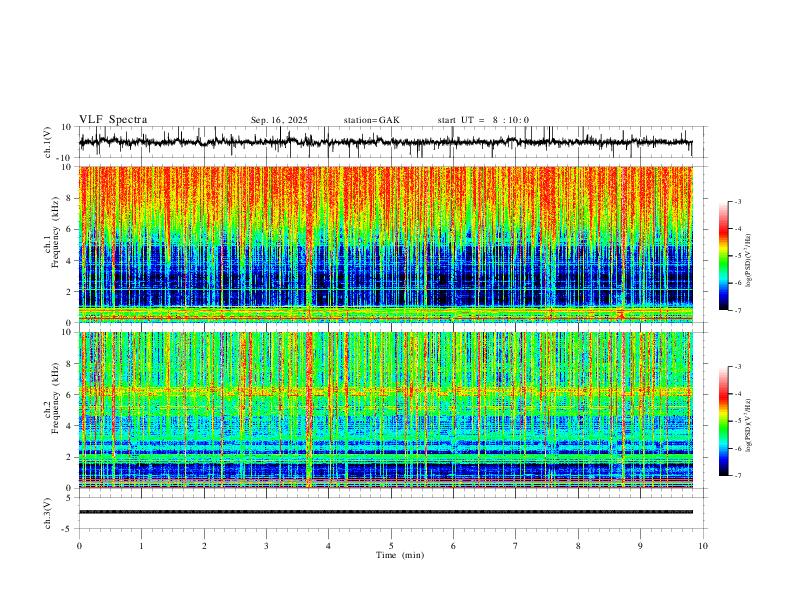Image resolution: width=792 pixels, height=612 pixels.
Task: Click the time-axis tick label "10"
Action: [x=703, y=546]
